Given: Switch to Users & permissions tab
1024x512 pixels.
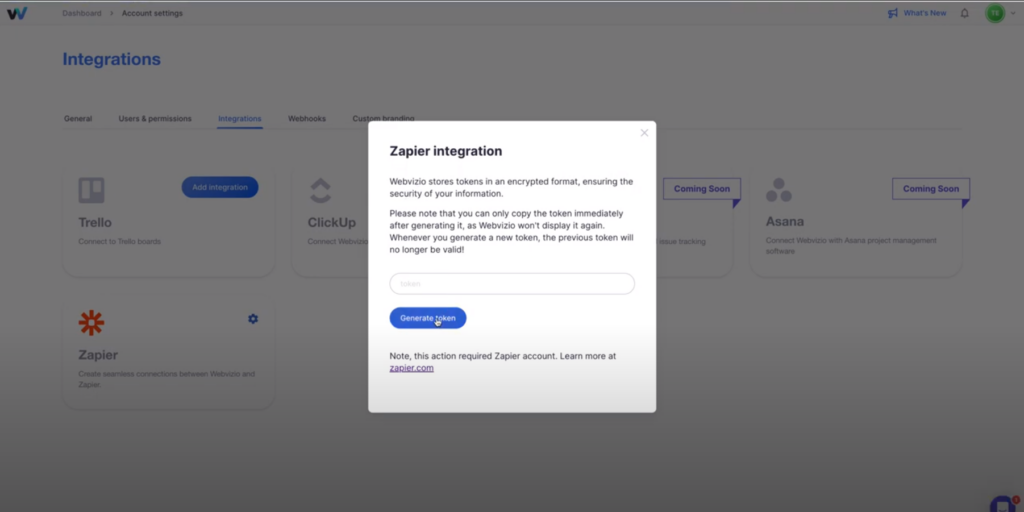Looking at the screenshot, I should click(155, 119).
